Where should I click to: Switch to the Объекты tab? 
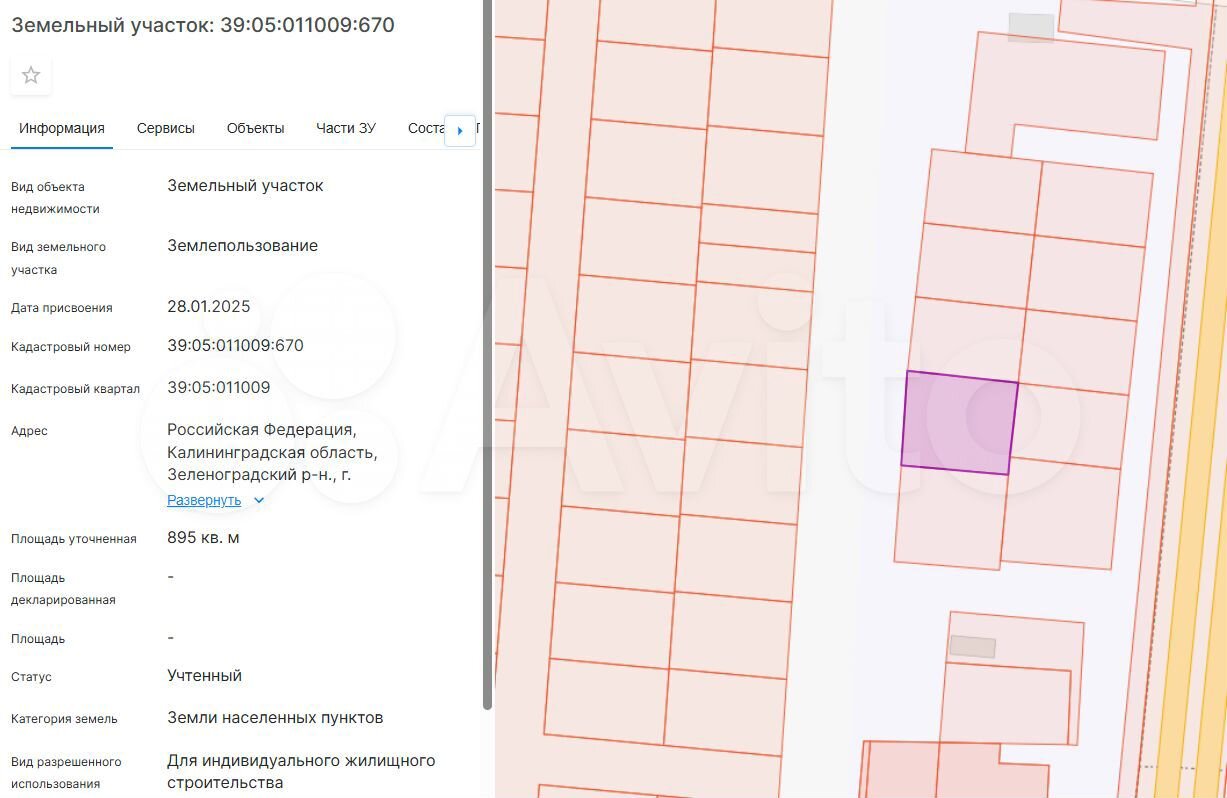tap(256, 128)
